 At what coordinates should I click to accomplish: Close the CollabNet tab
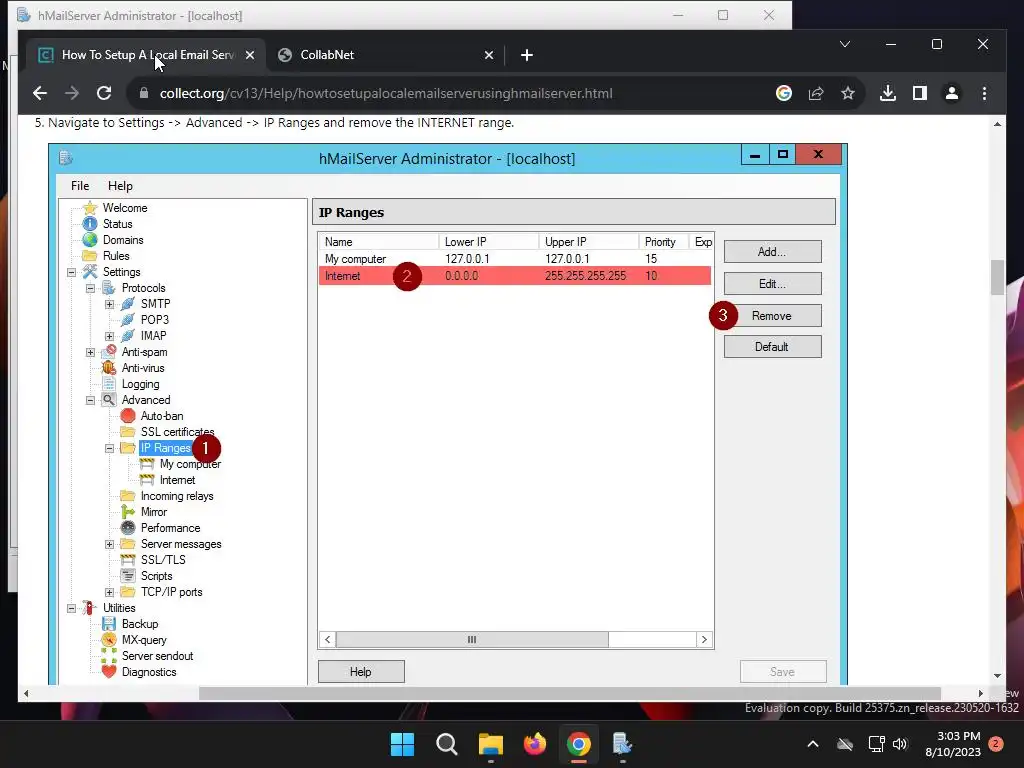tap(488, 55)
